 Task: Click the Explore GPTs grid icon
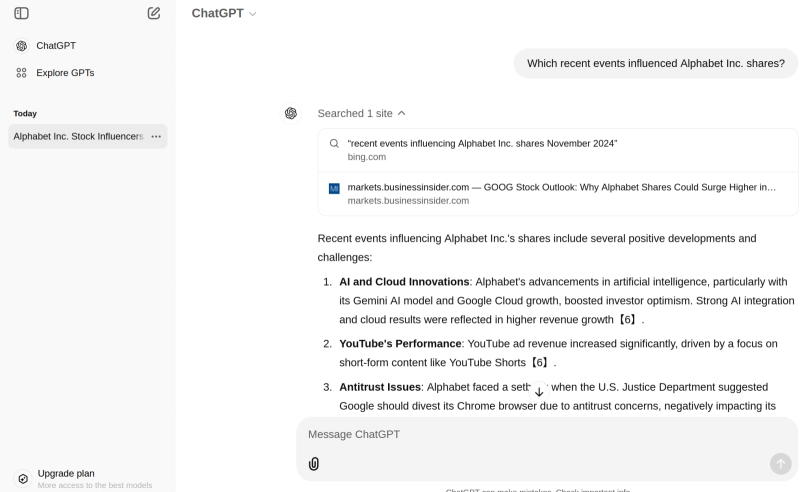tap(22, 73)
